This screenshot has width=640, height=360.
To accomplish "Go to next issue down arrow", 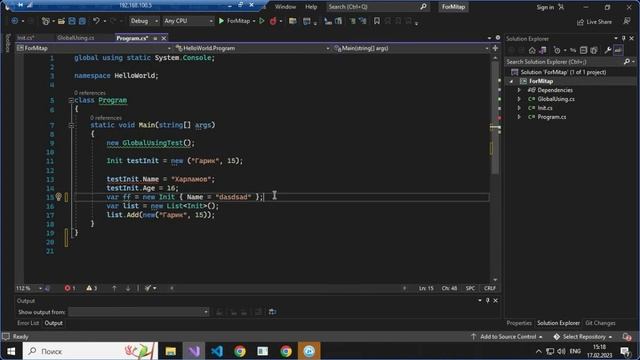I will click(128, 288).
